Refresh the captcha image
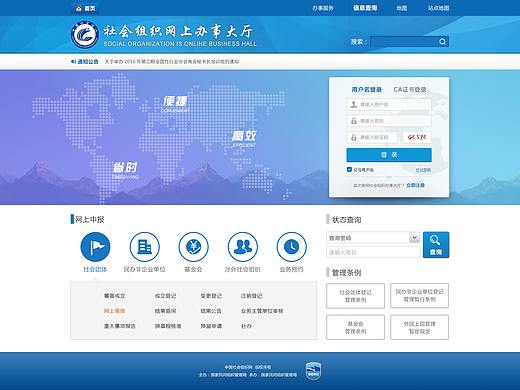This screenshot has height=390, width=520. (417, 137)
